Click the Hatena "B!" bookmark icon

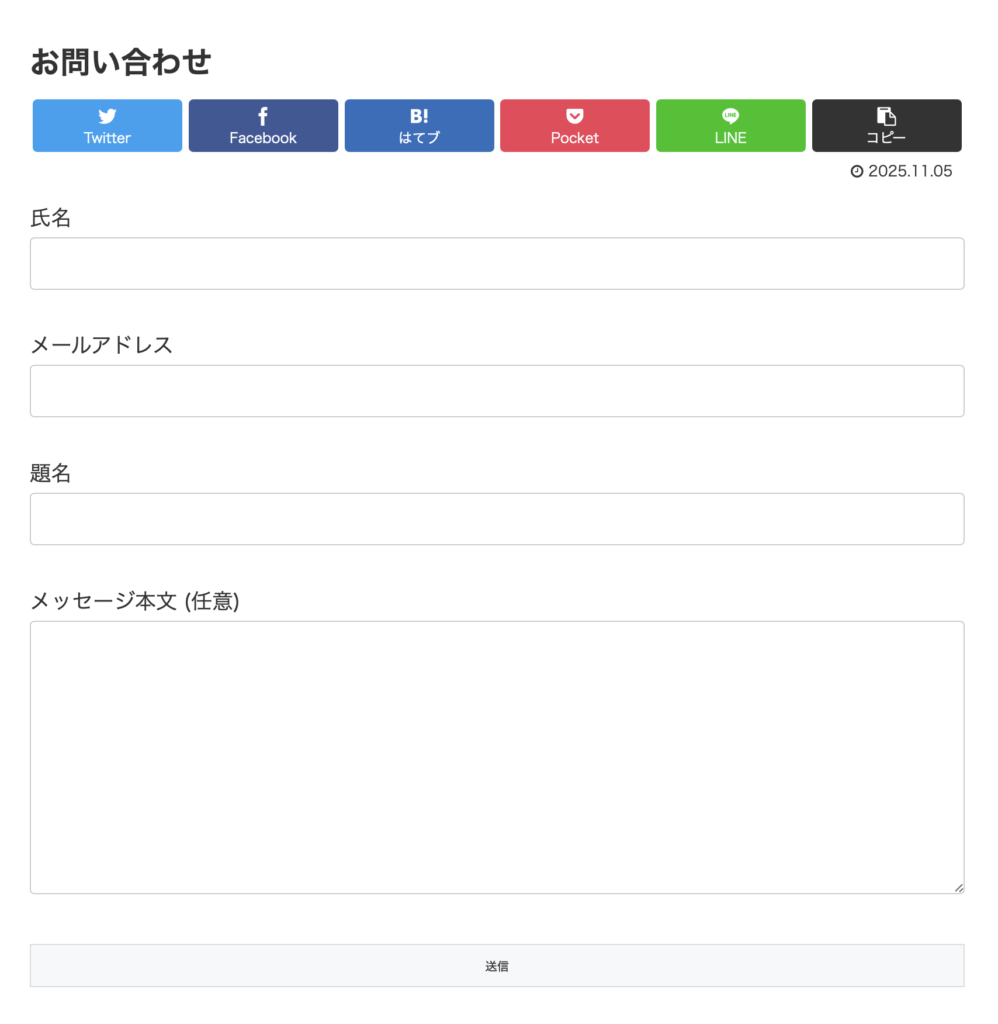[x=419, y=116]
